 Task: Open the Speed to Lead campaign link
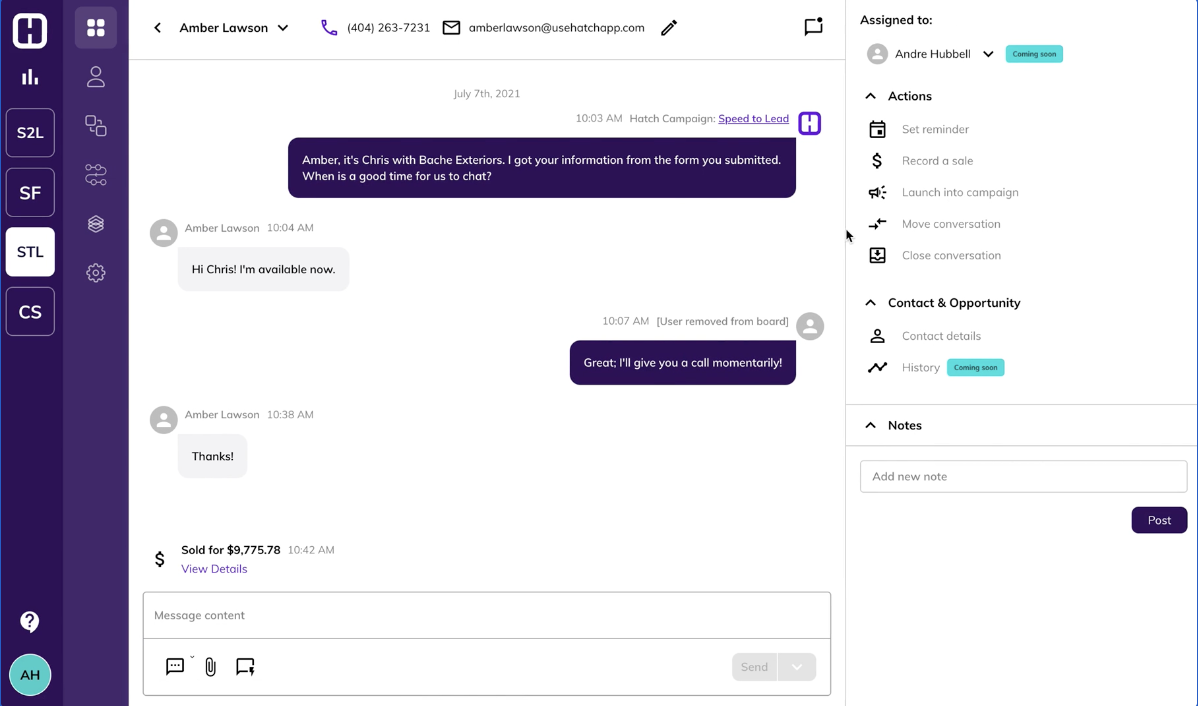click(x=753, y=118)
